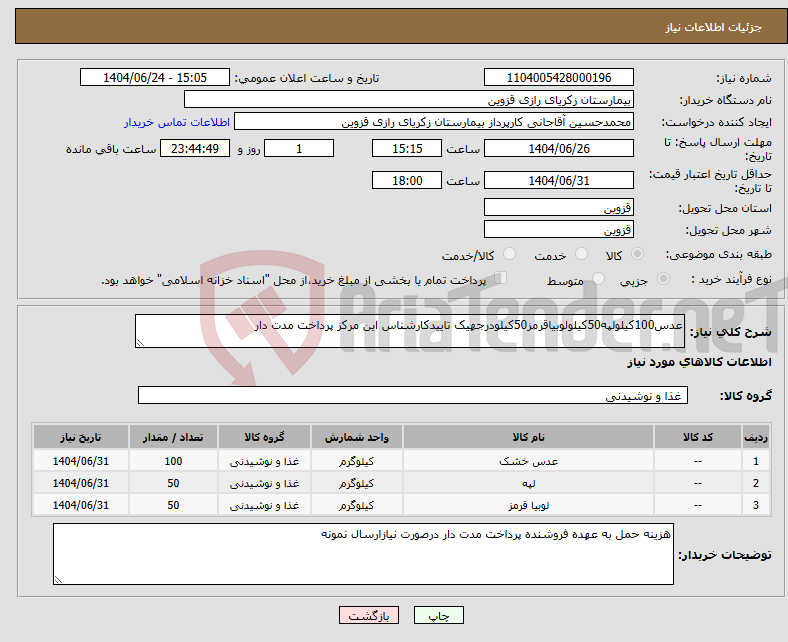Click the delivery city field قزوین
Viewport: 788px width, 642px height.
(x=558, y=229)
